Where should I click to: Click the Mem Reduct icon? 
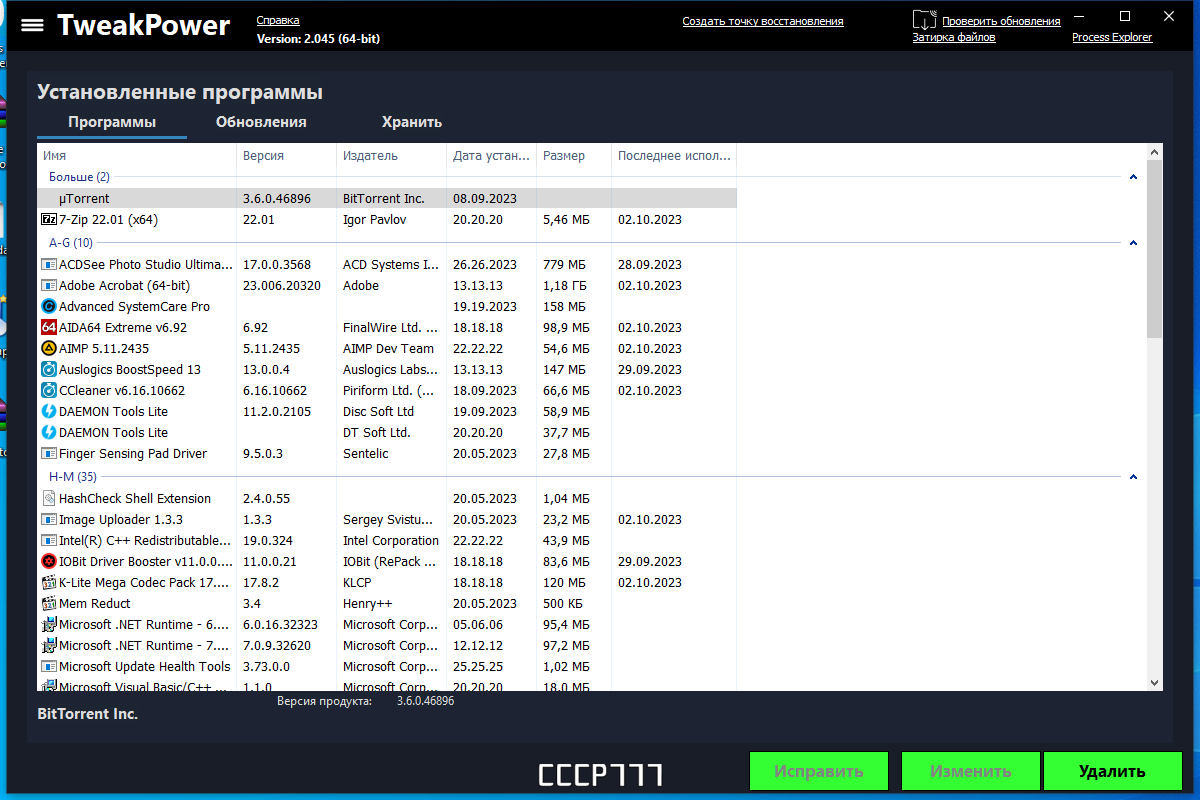click(49, 604)
